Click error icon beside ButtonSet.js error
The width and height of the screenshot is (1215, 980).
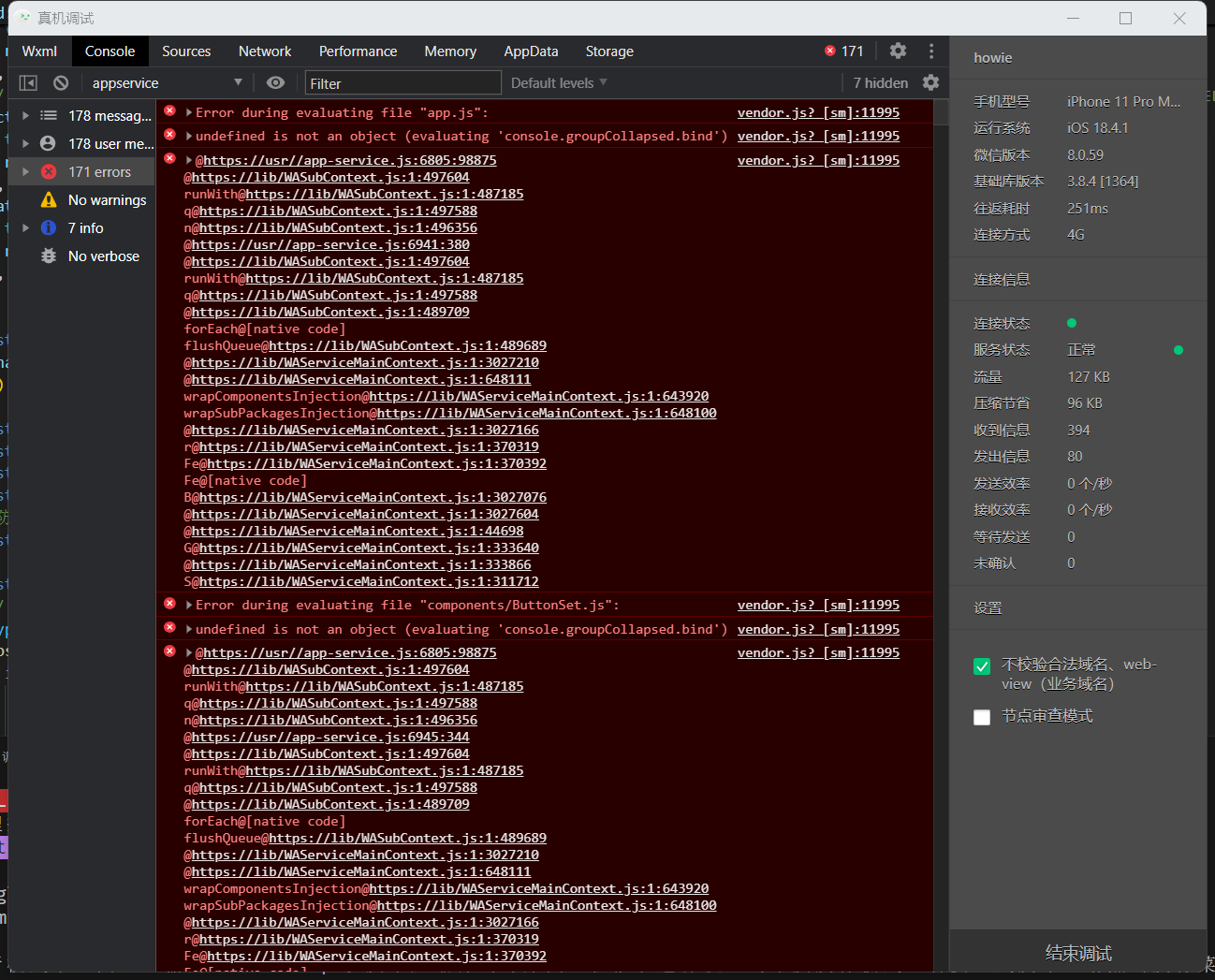(x=169, y=603)
